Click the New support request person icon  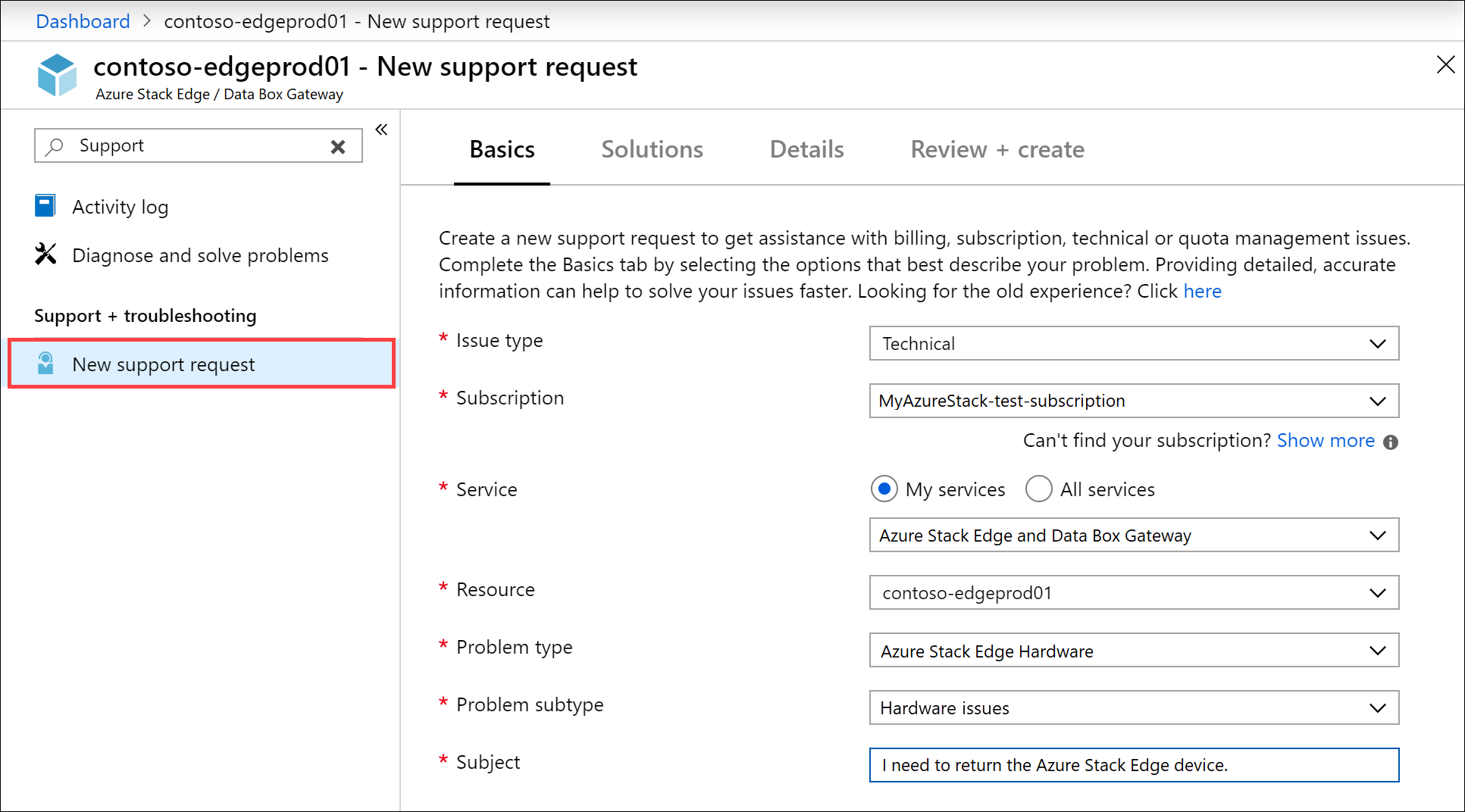pos(45,364)
